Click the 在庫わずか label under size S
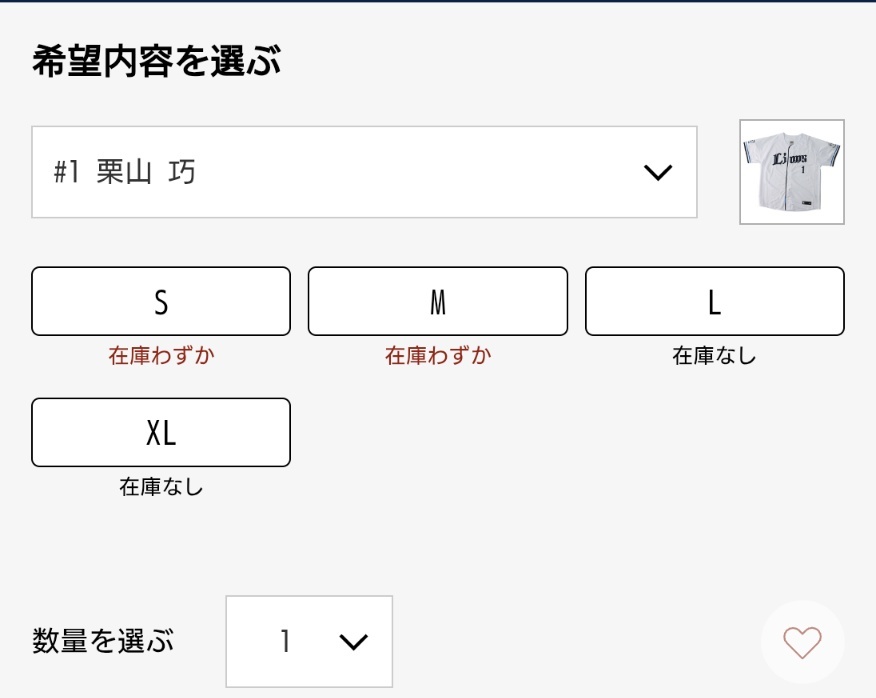Screen dimensions: 876x698 click(x=161, y=355)
